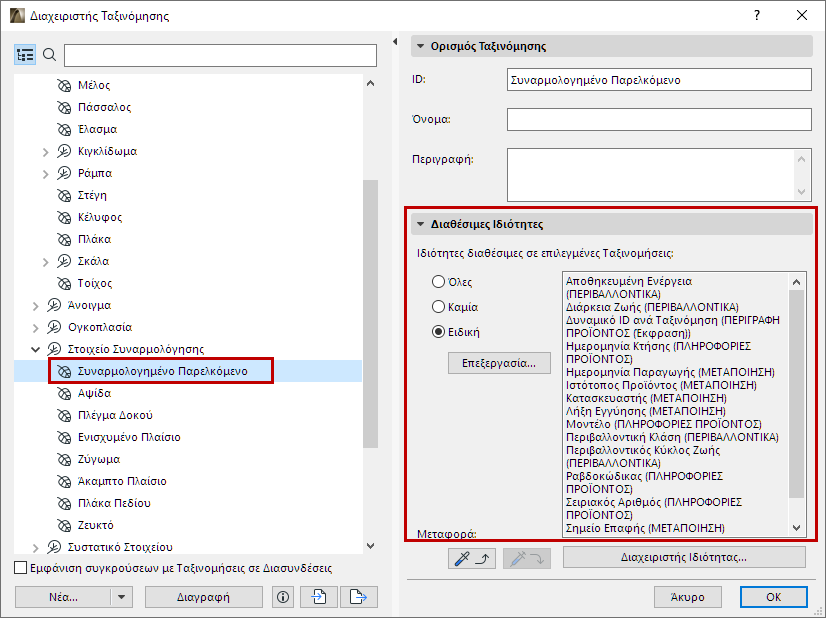Screen dimensions: 826x618
Task: Collapse left panel with the splitter arrow
Action: (x=395, y=42)
